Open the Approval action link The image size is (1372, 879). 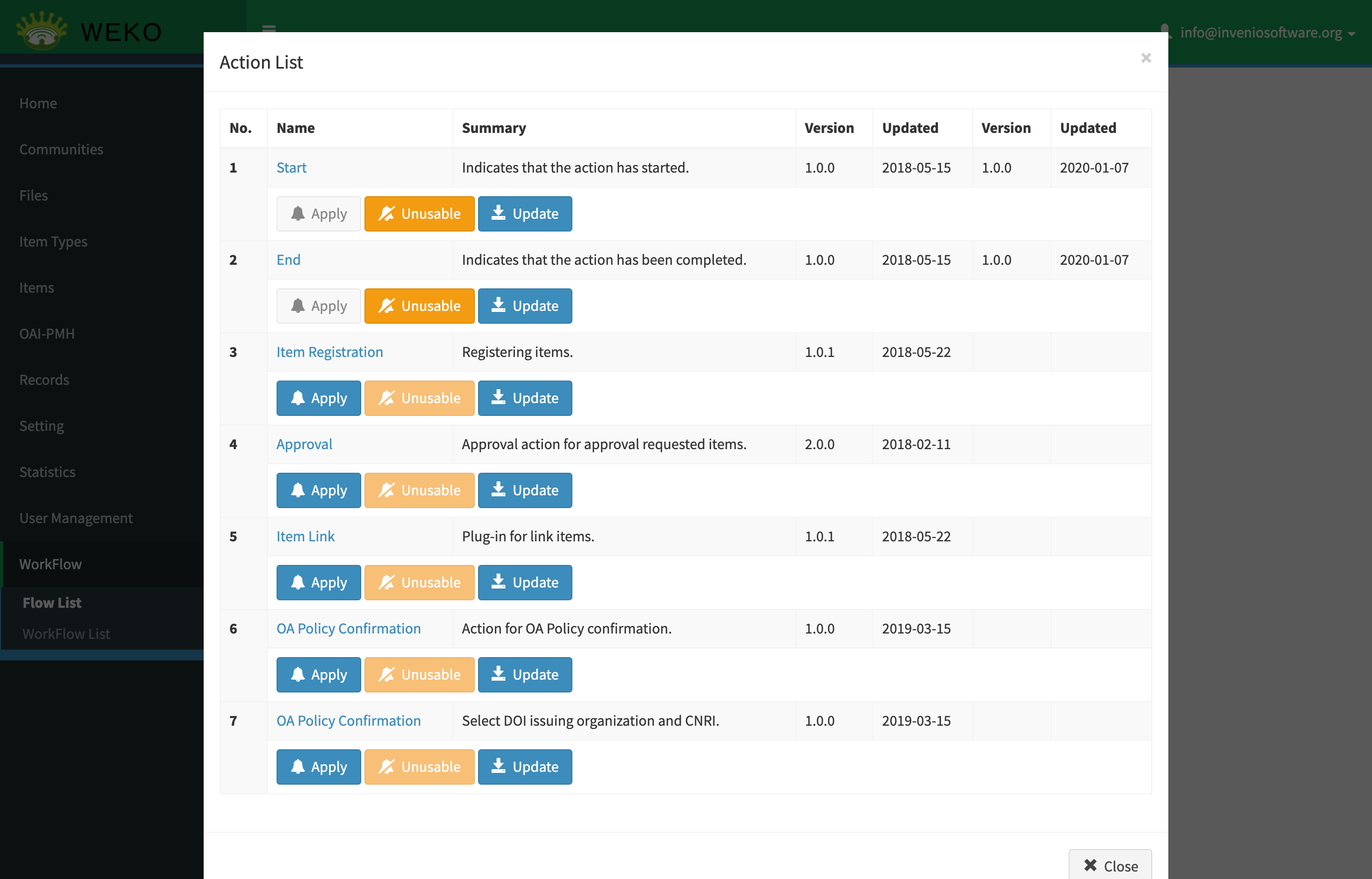click(x=304, y=444)
